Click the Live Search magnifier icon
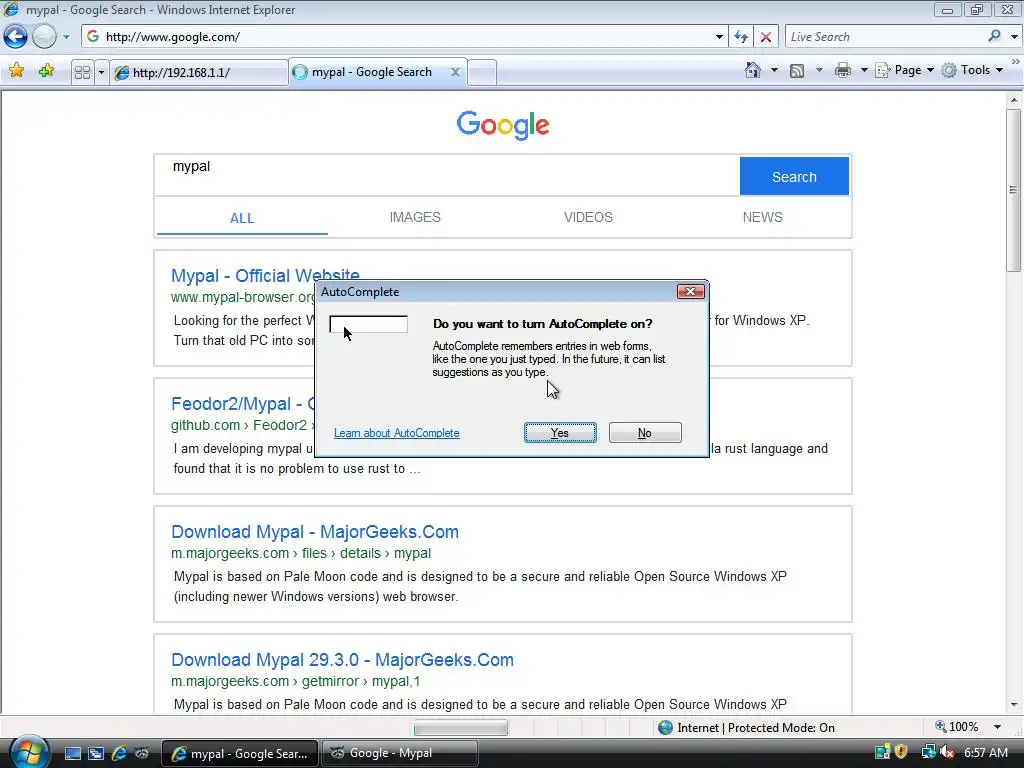 tap(995, 36)
